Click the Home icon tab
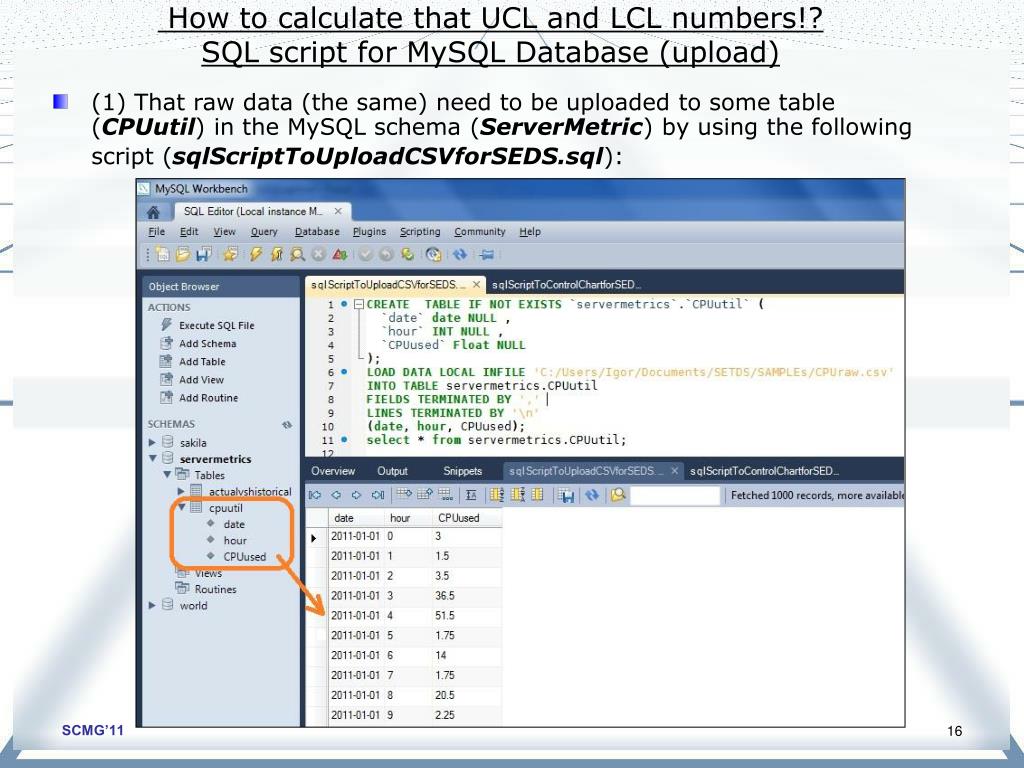 153,212
